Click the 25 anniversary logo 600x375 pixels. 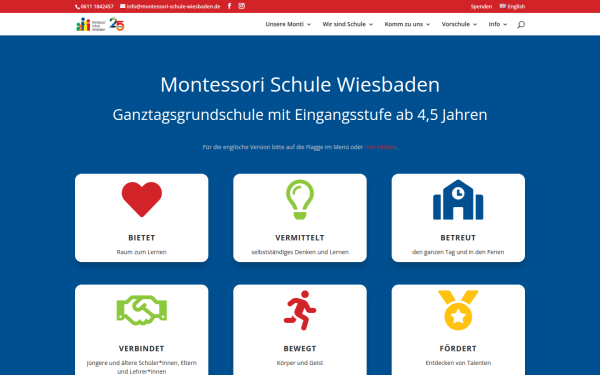click(117, 24)
